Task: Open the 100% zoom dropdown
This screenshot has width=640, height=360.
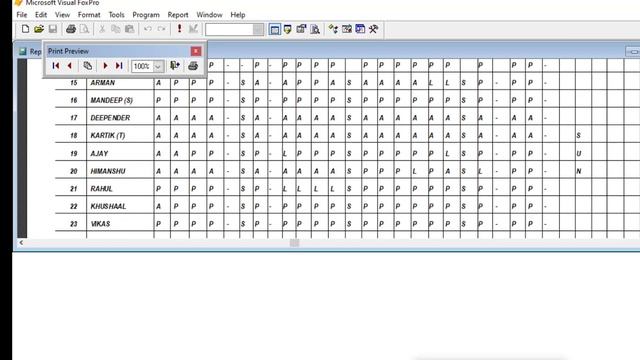Action: point(158,66)
